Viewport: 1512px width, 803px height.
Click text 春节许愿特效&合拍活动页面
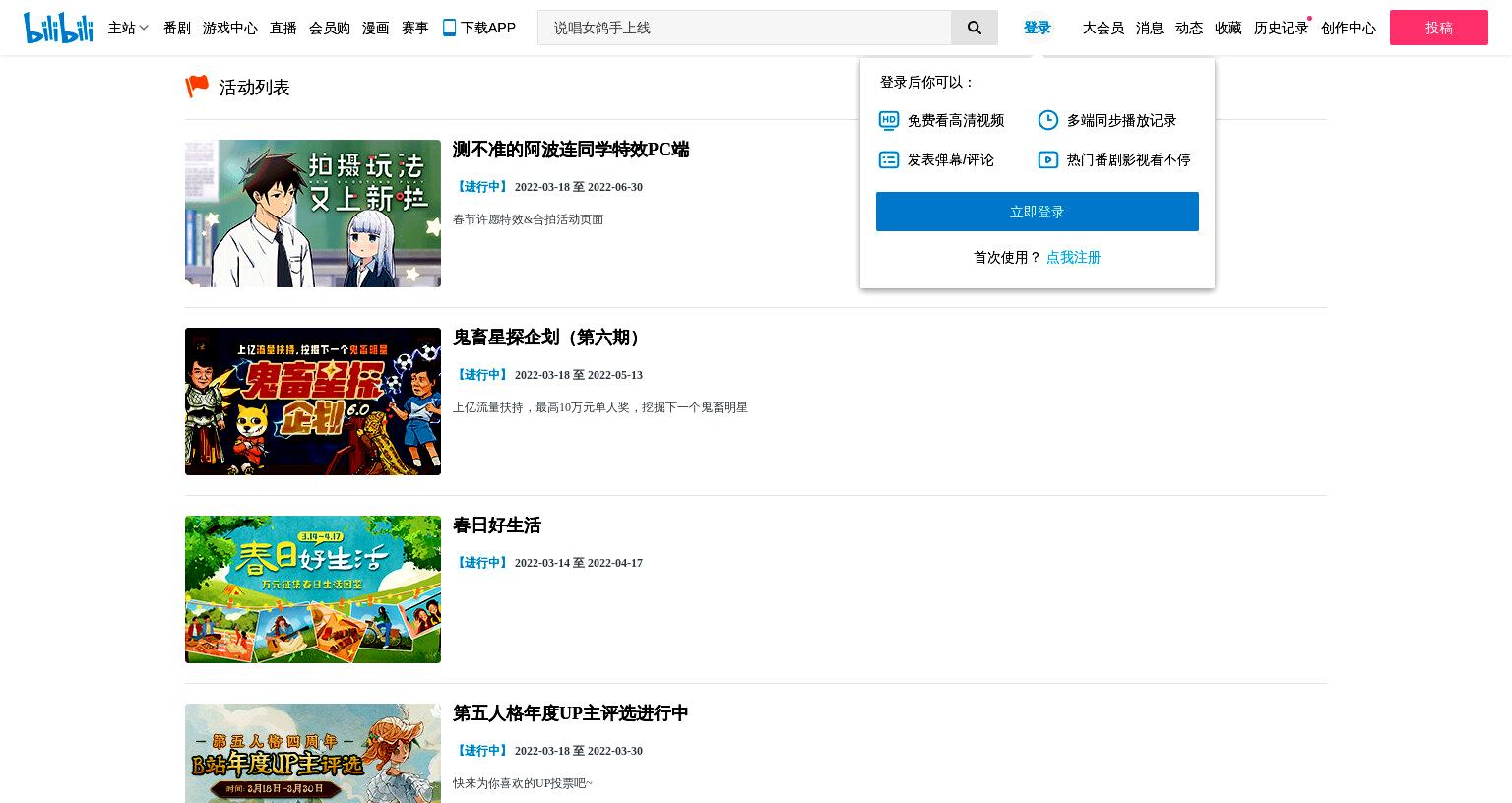528,219
